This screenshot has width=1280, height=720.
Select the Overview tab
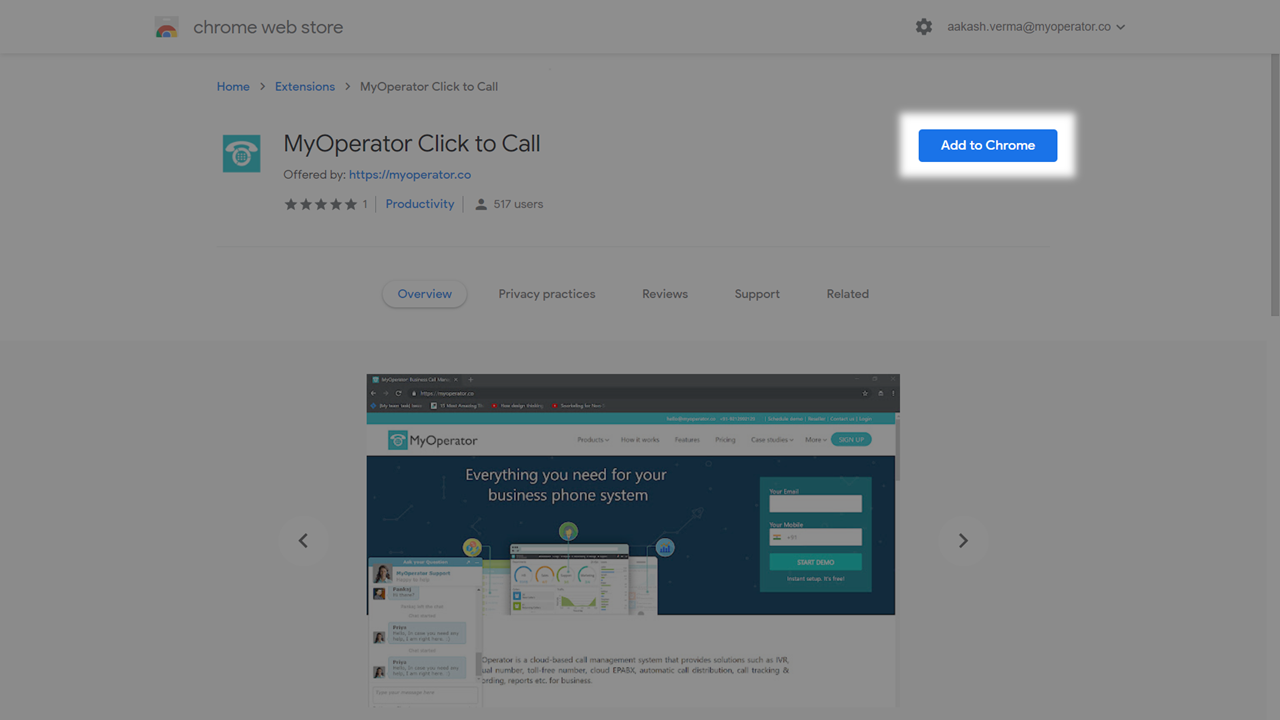pos(425,294)
